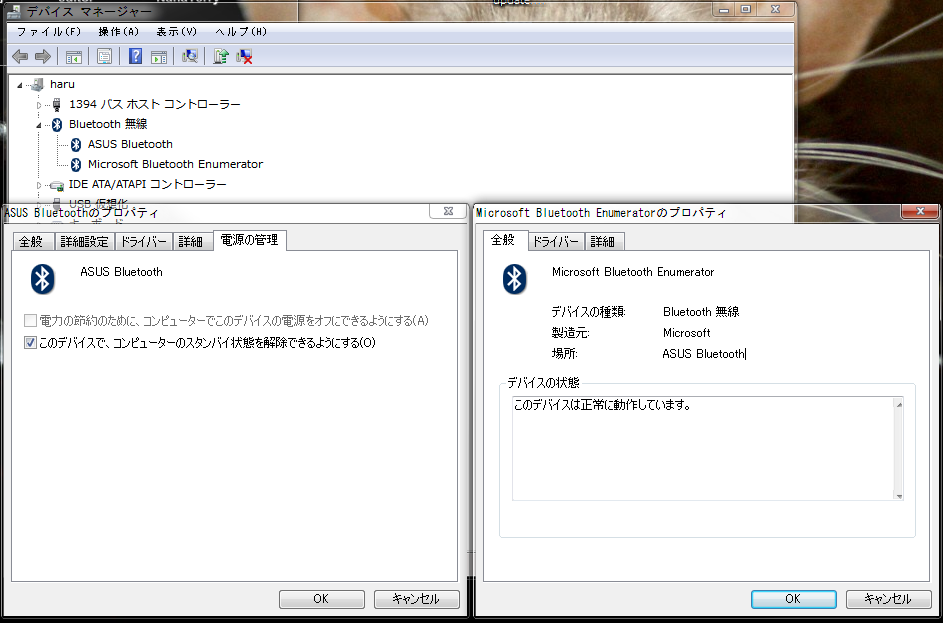Open the ファイル(F) menu
The height and width of the screenshot is (623, 943).
click(49, 32)
